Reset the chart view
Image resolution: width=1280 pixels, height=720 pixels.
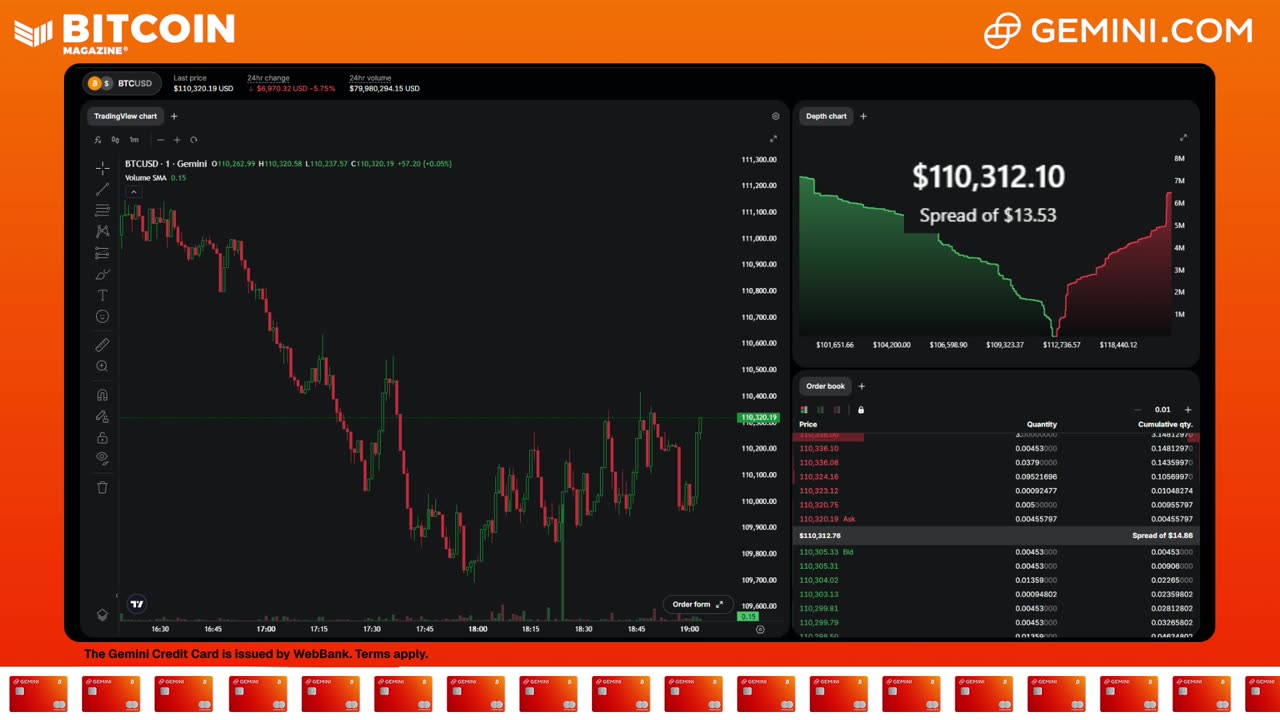pos(194,140)
